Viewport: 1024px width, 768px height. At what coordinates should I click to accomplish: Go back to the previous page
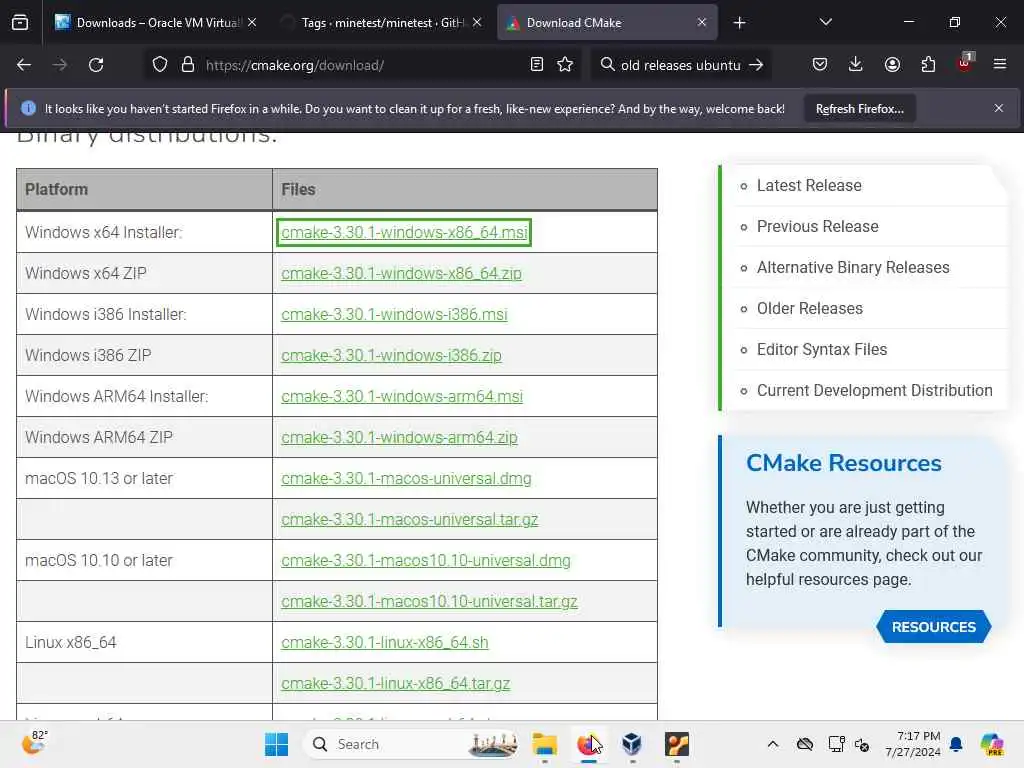pos(24,65)
